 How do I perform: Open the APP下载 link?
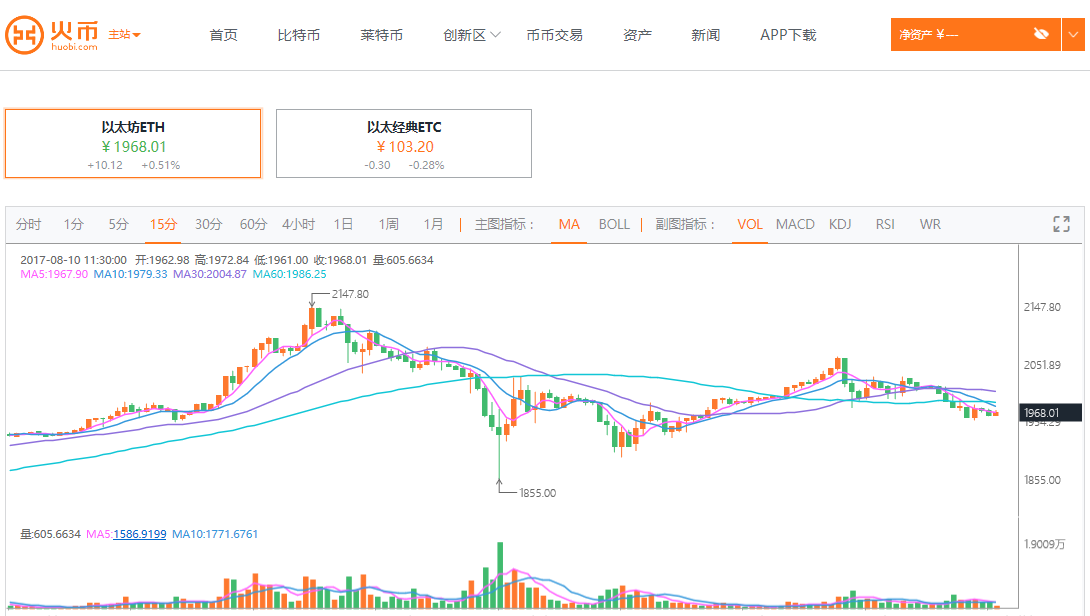(788, 35)
